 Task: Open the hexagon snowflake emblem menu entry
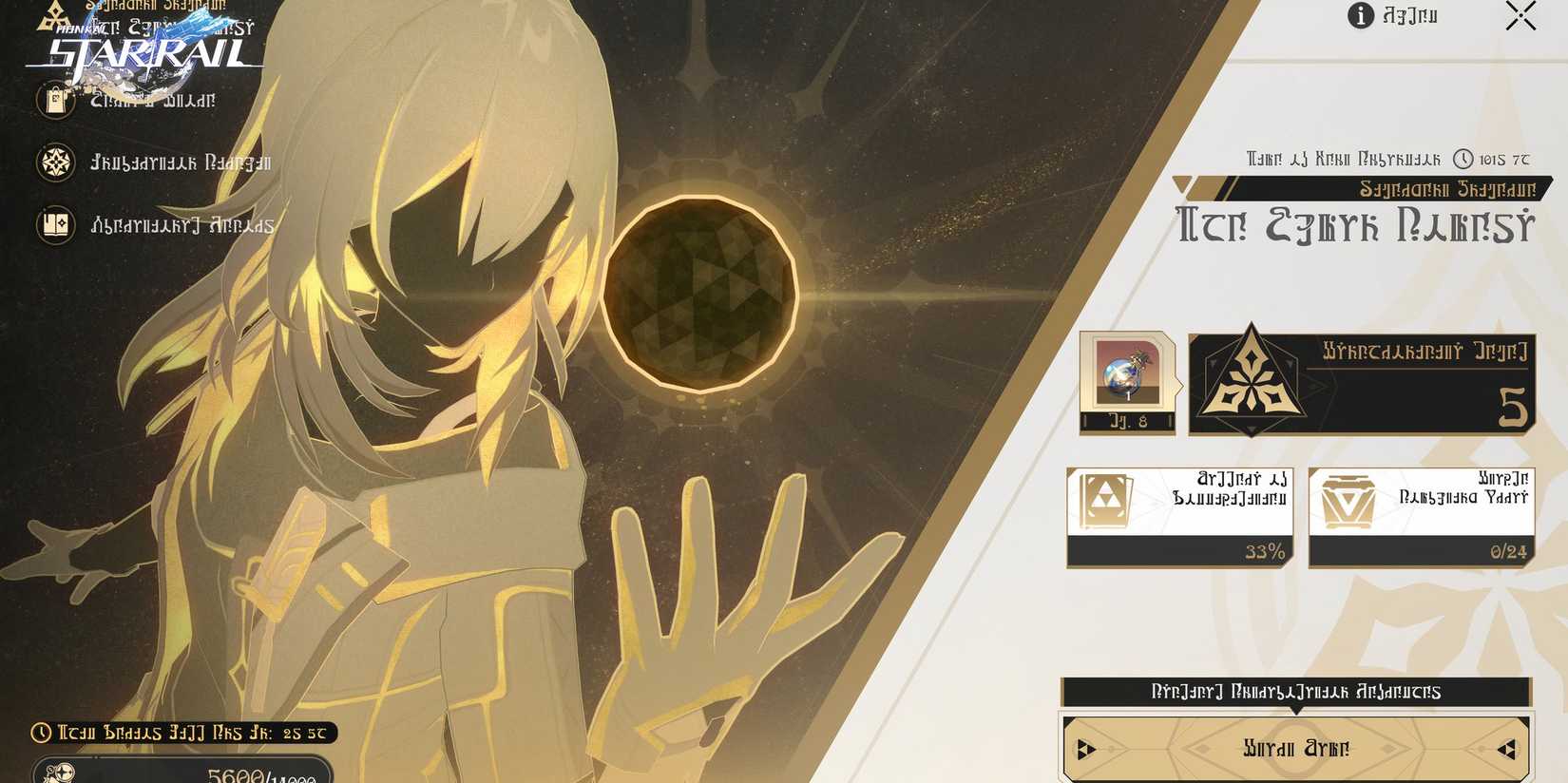point(55,162)
